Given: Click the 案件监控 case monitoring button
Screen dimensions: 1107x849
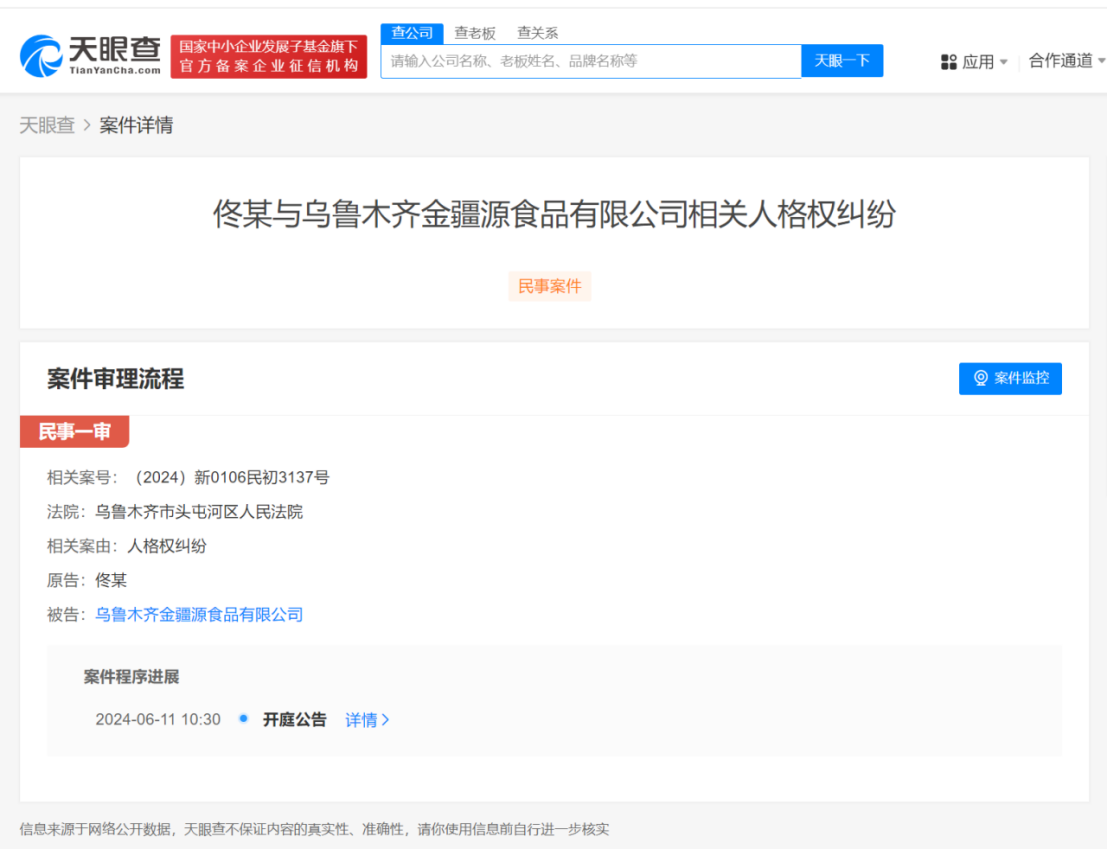Looking at the screenshot, I should click(x=1010, y=378).
